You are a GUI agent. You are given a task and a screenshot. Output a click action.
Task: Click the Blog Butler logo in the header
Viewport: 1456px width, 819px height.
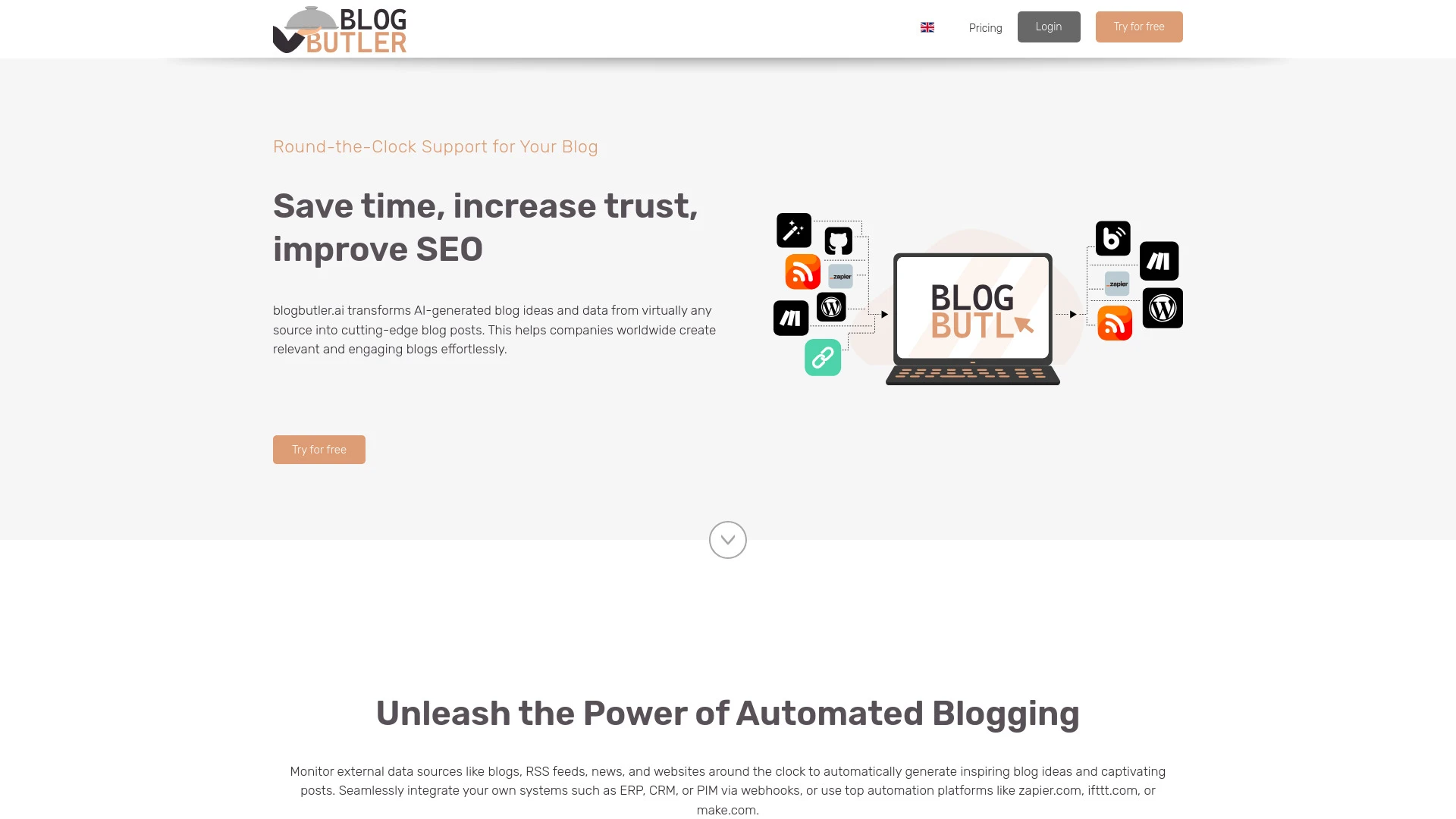(339, 29)
